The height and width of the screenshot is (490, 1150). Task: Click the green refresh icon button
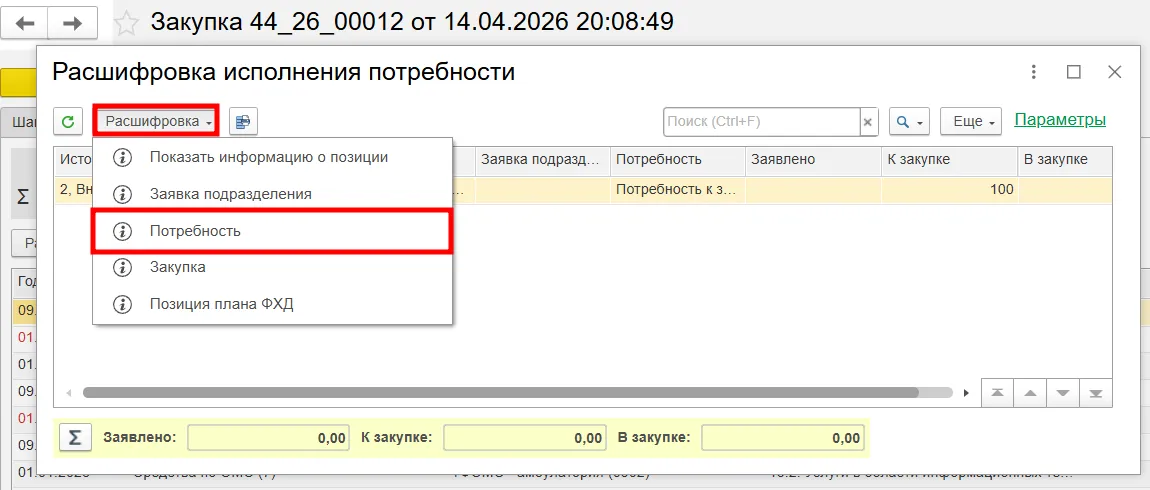[68, 121]
